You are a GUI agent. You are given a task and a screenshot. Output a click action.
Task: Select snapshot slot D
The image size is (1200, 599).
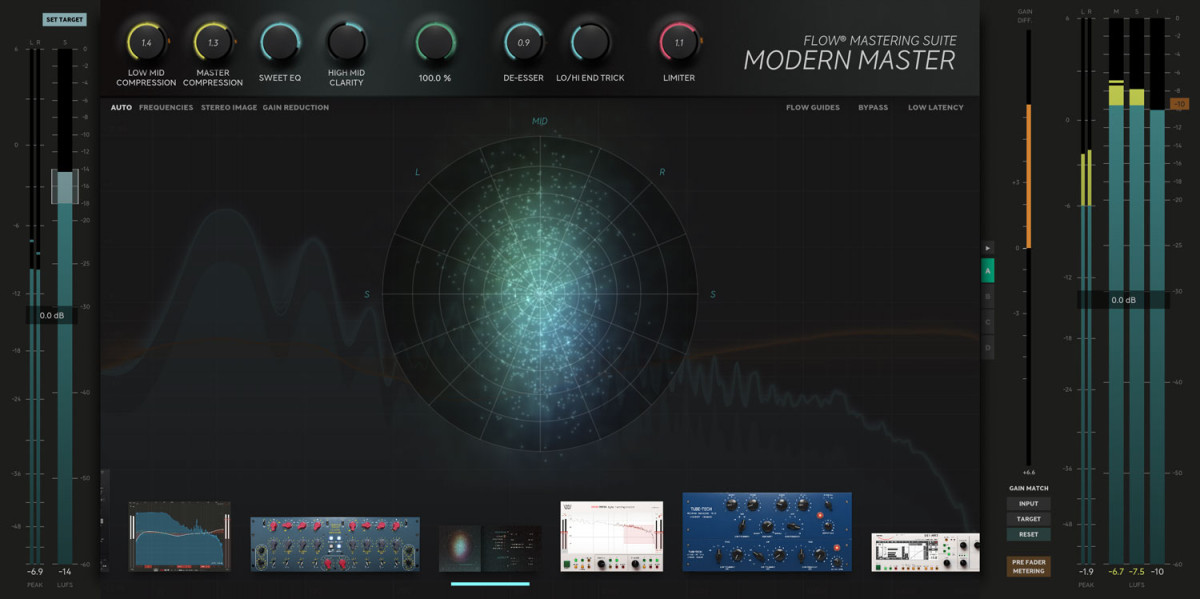pos(988,347)
